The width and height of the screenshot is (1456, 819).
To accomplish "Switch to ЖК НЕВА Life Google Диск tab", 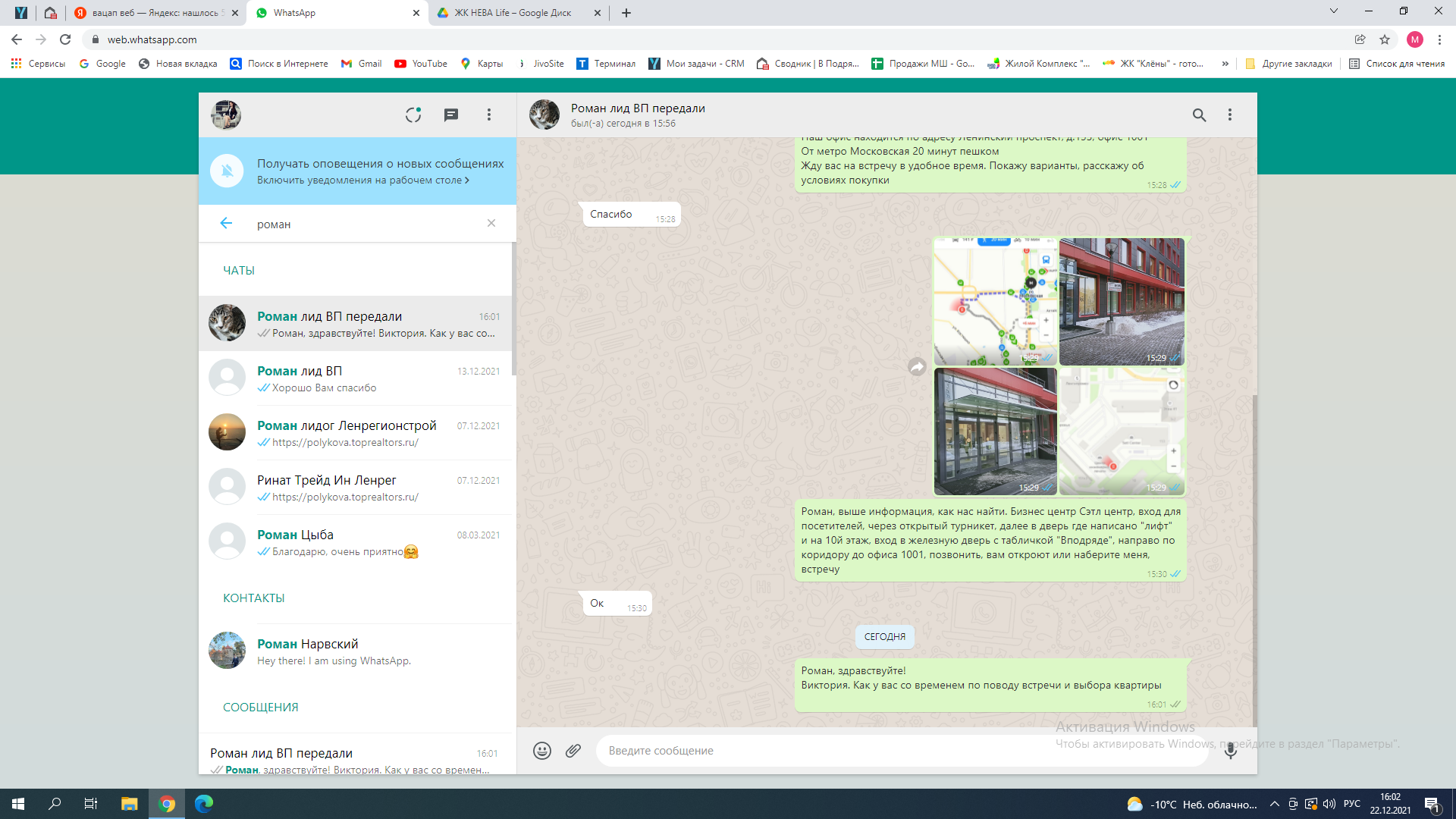I will (513, 13).
